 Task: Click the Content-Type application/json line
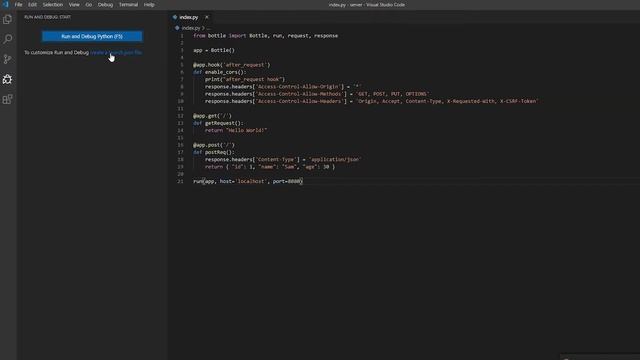coord(283,160)
